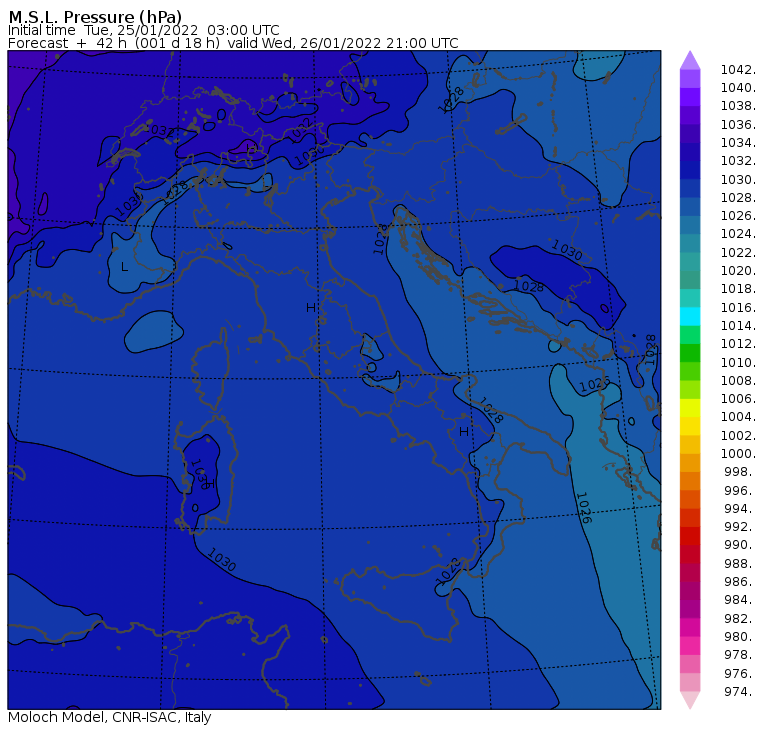Viewport: 760px width, 731px height.
Task: Click the '988.' legend value
Action: point(740,564)
